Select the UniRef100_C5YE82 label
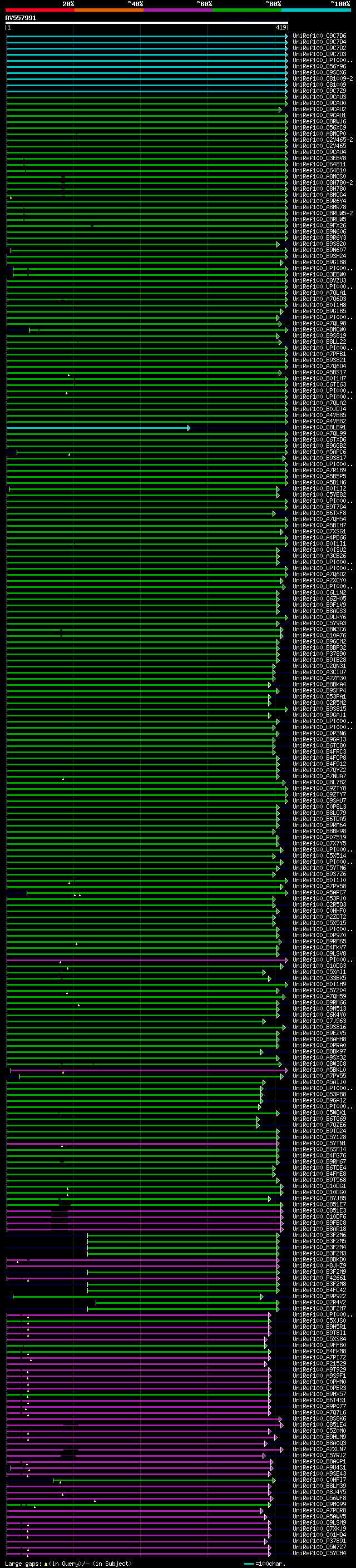Screen dimensions: 356x1568 click(x=319, y=495)
